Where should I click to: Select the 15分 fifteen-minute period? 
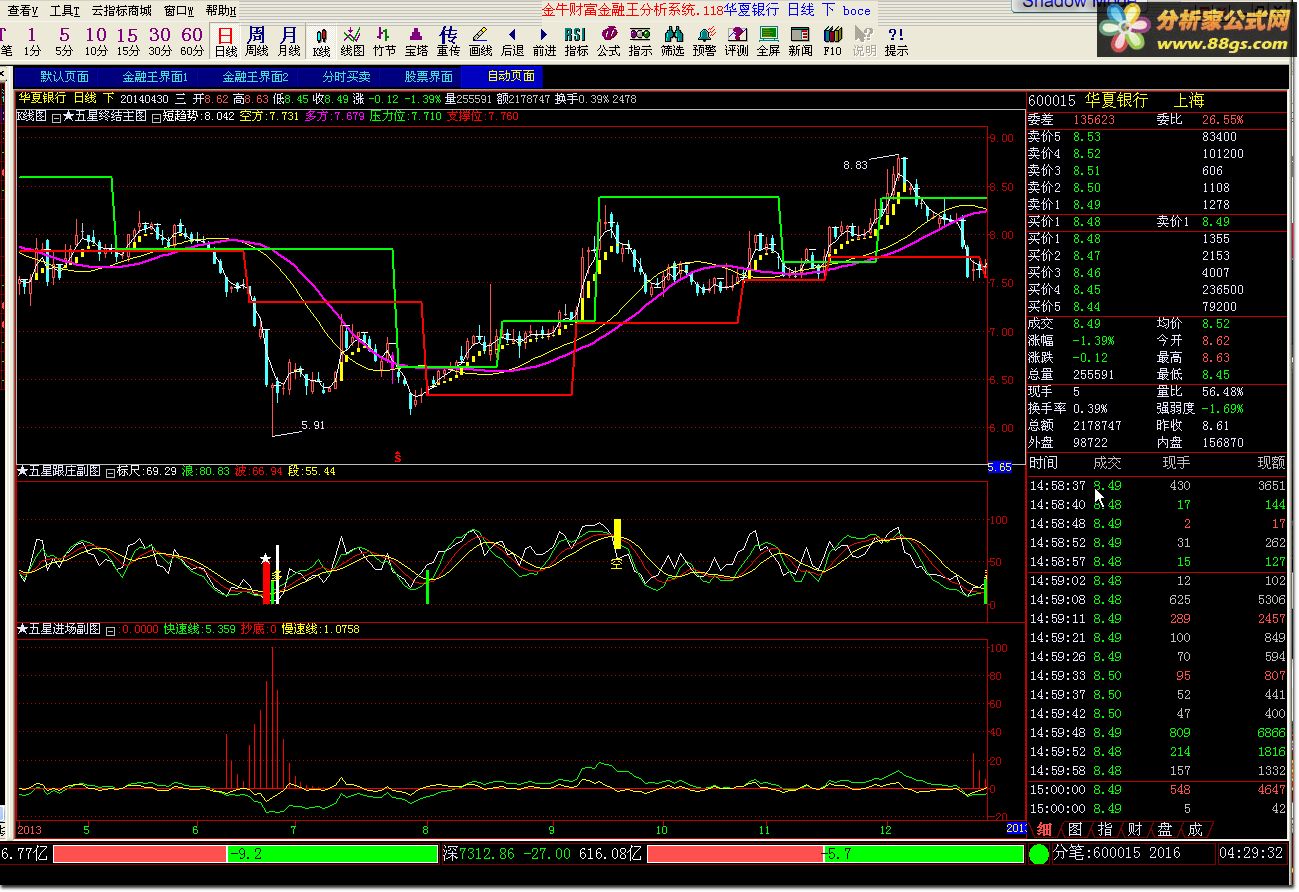(128, 41)
